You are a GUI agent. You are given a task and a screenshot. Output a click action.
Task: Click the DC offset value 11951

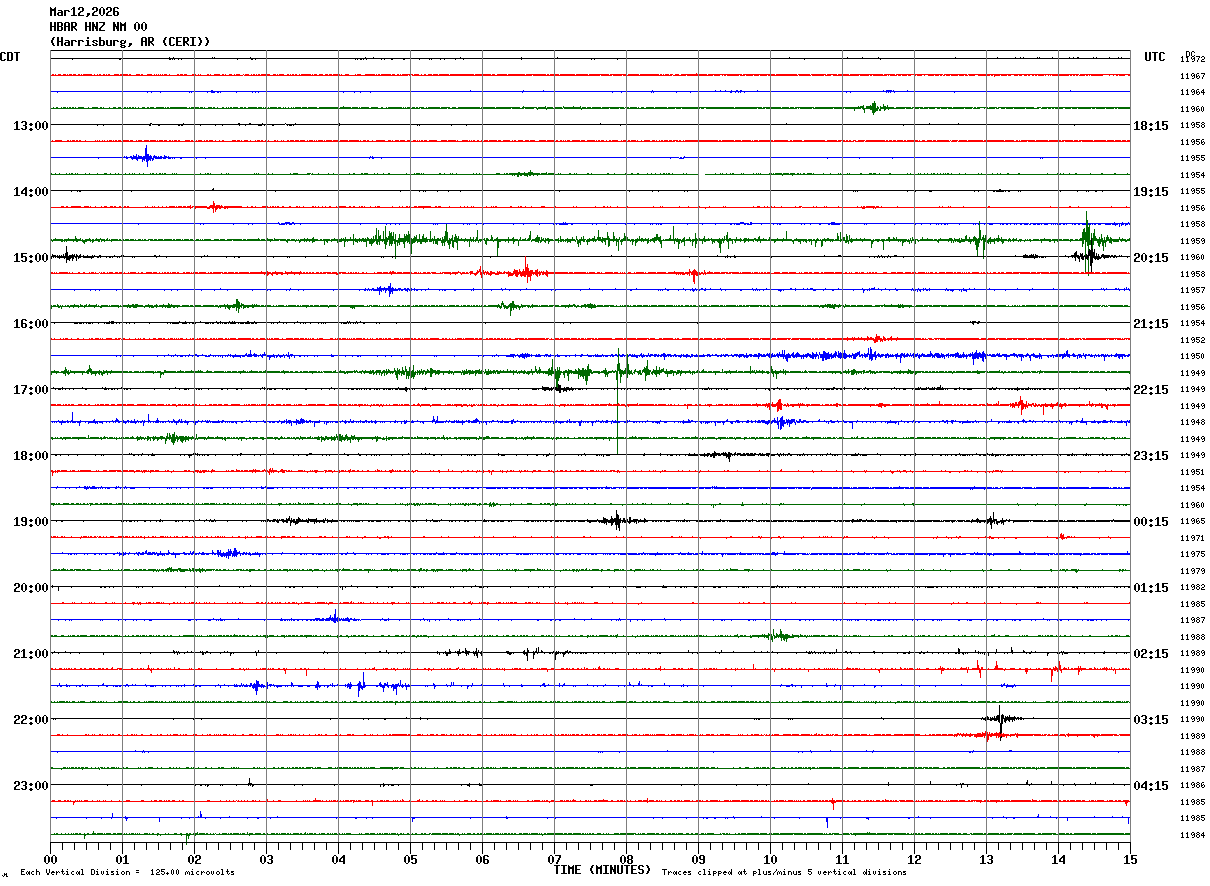(1192, 472)
